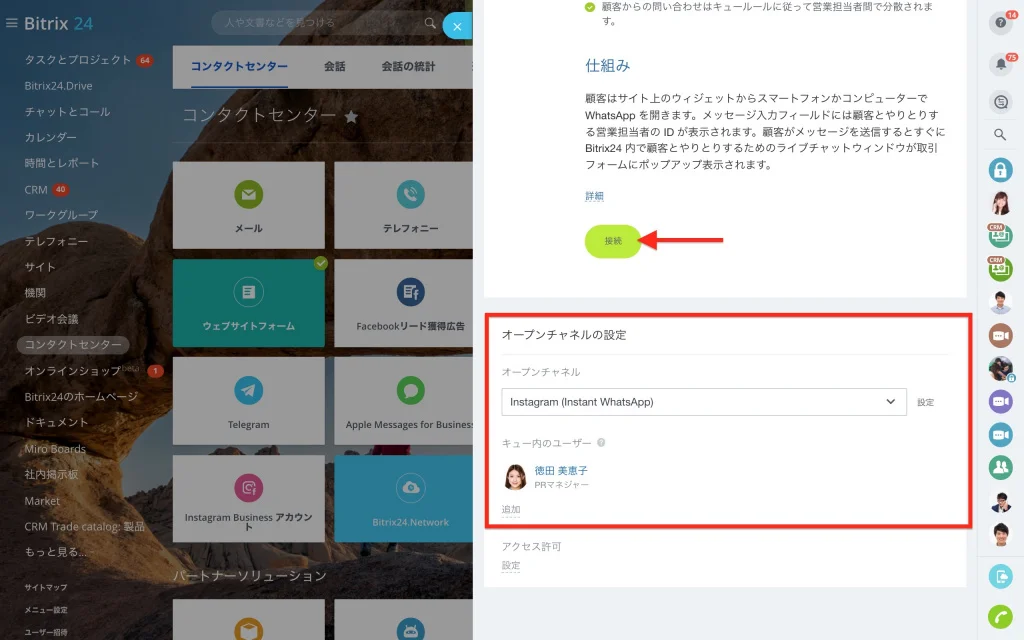The width and height of the screenshot is (1024, 640).
Task: Open help question mark icon in right bar
Action: point(1000,24)
